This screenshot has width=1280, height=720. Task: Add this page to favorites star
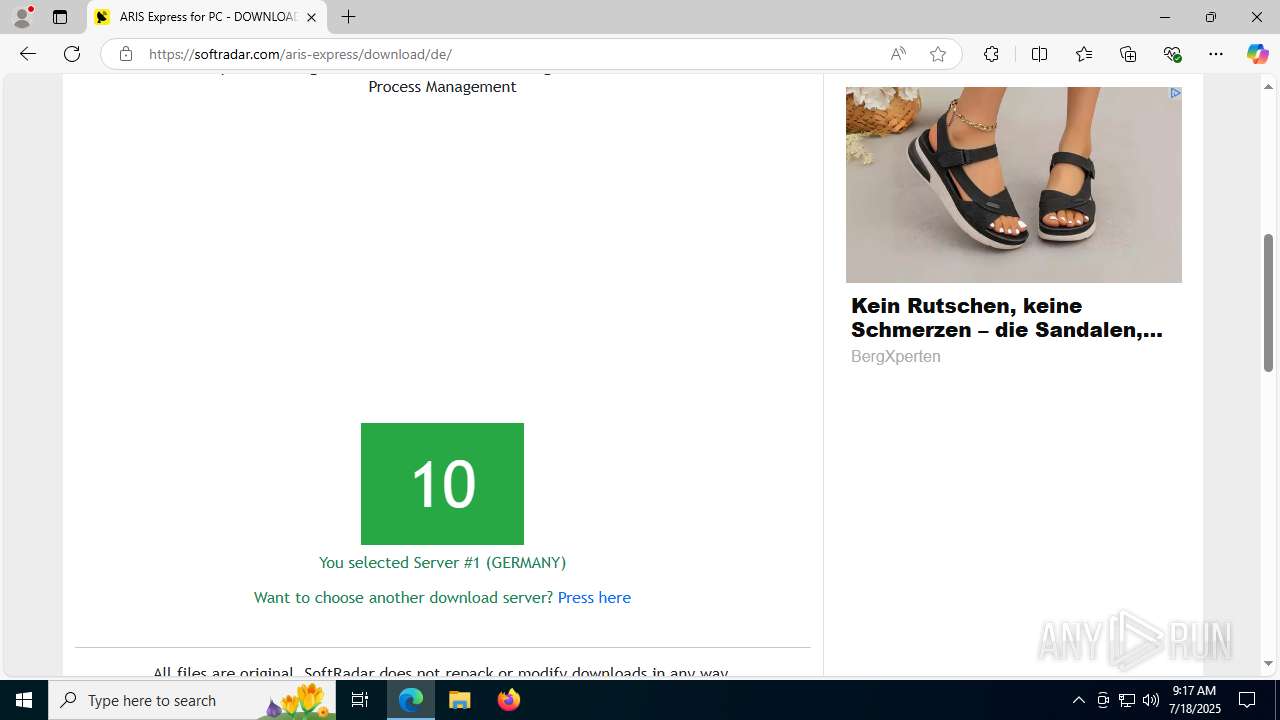coord(938,54)
